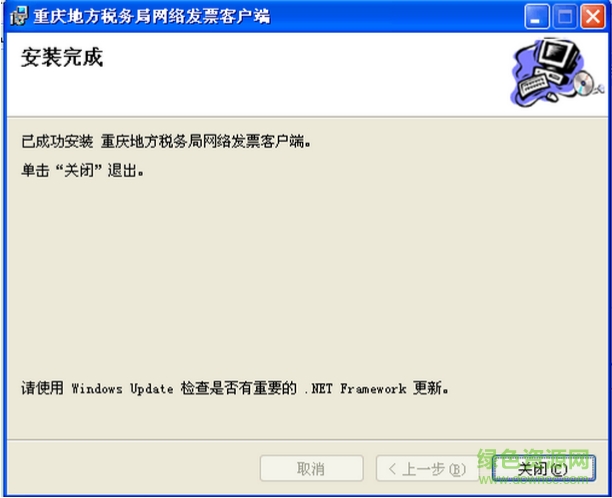Click the disabled 取消 button

[311, 468]
